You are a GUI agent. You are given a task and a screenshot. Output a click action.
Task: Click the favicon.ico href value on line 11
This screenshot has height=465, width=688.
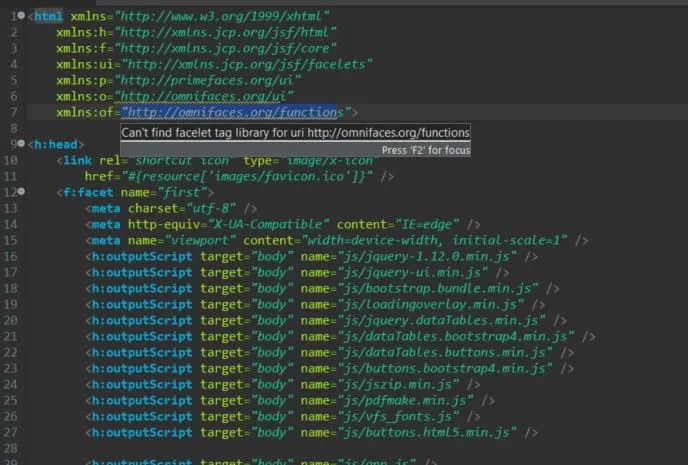click(247, 176)
